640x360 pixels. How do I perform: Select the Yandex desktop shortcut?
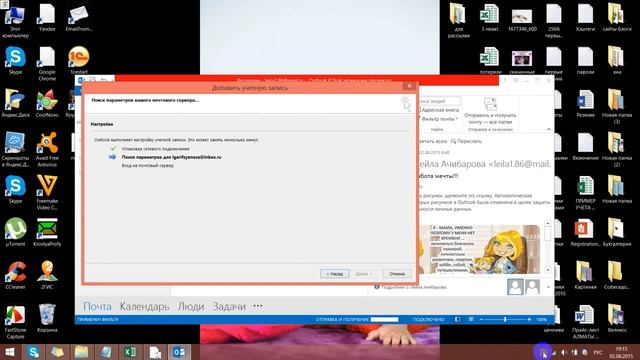pos(47,18)
